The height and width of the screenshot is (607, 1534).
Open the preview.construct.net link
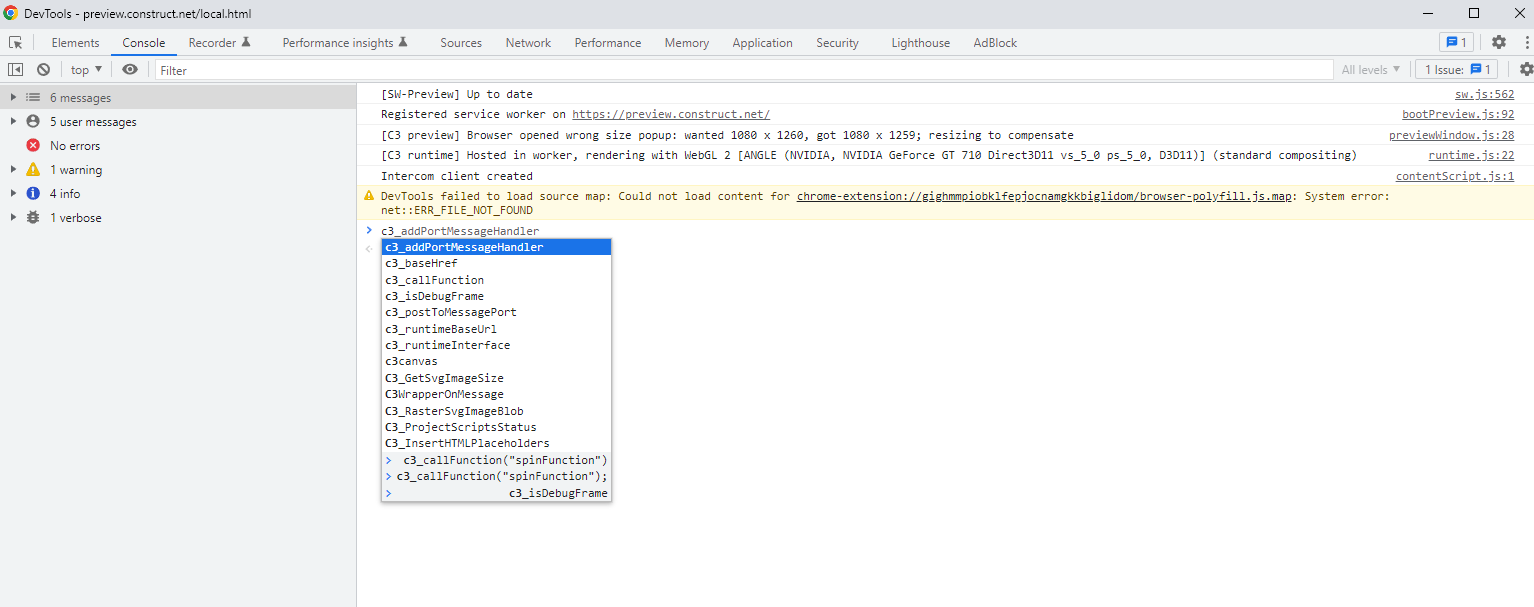(x=670, y=113)
